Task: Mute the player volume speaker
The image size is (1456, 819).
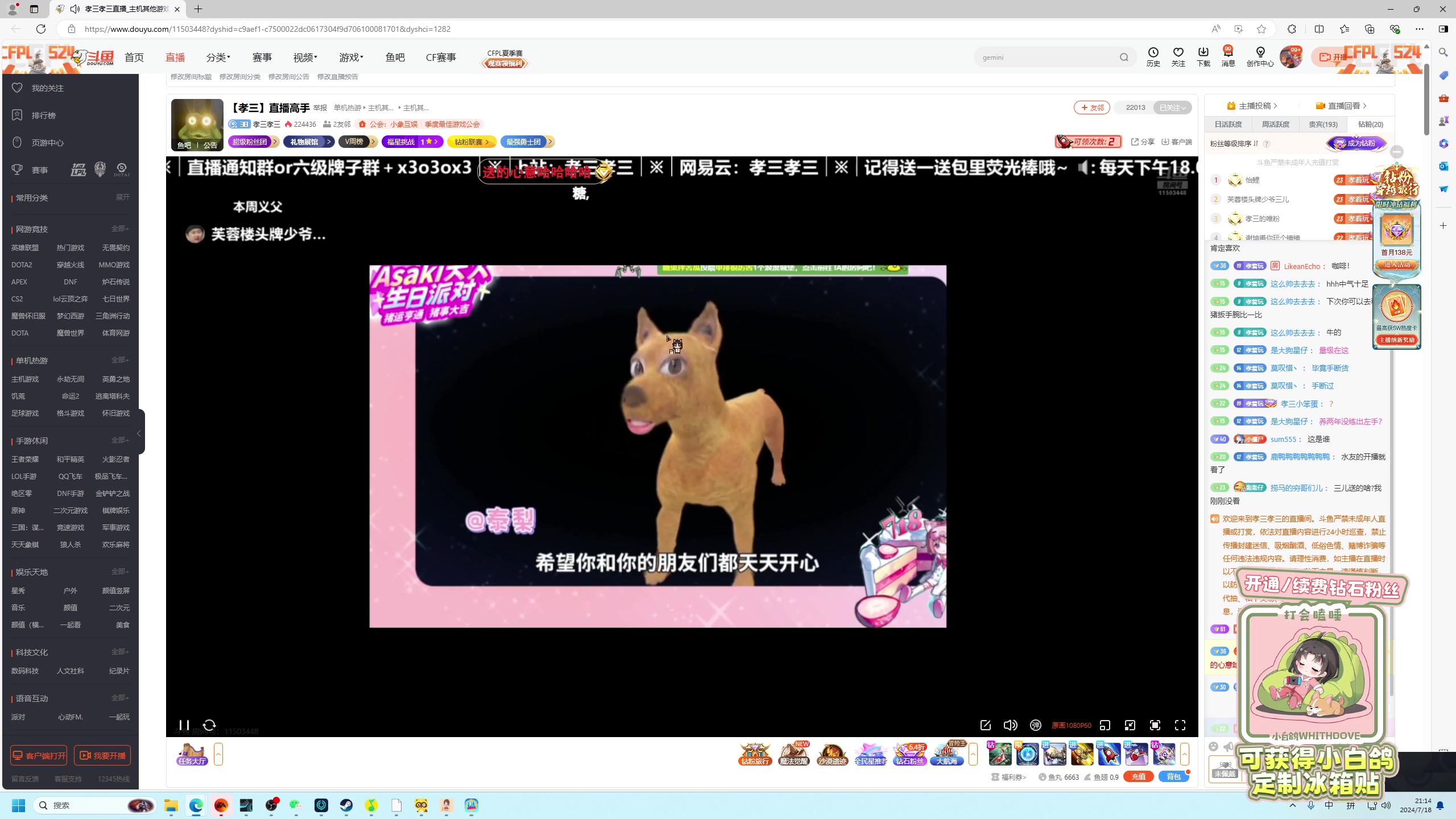Action: point(1011,725)
